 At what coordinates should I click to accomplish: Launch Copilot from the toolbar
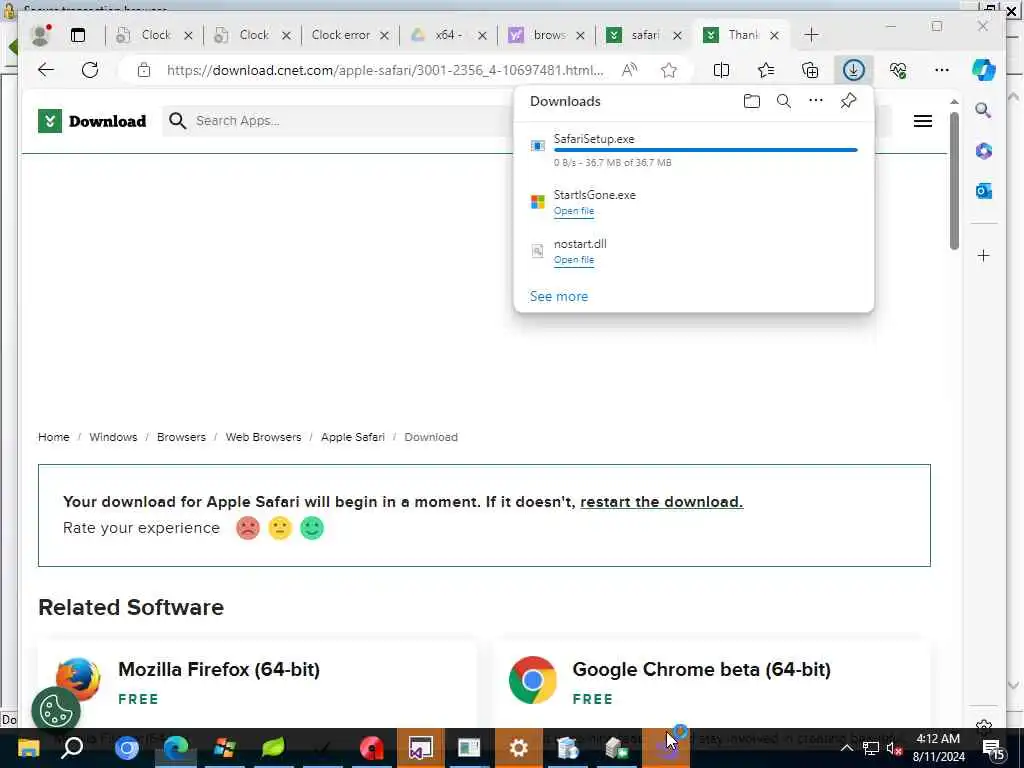(984, 70)
